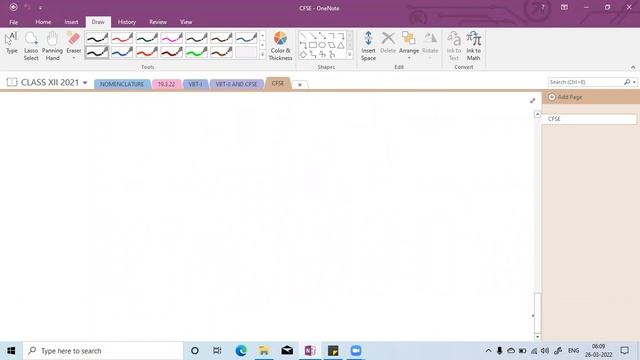
Task: Open the 19.3.22 section tab
Action: pos(167,84)
